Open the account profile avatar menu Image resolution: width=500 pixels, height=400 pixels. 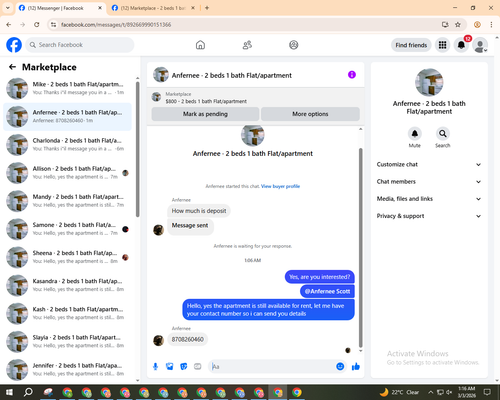(480, 45)
